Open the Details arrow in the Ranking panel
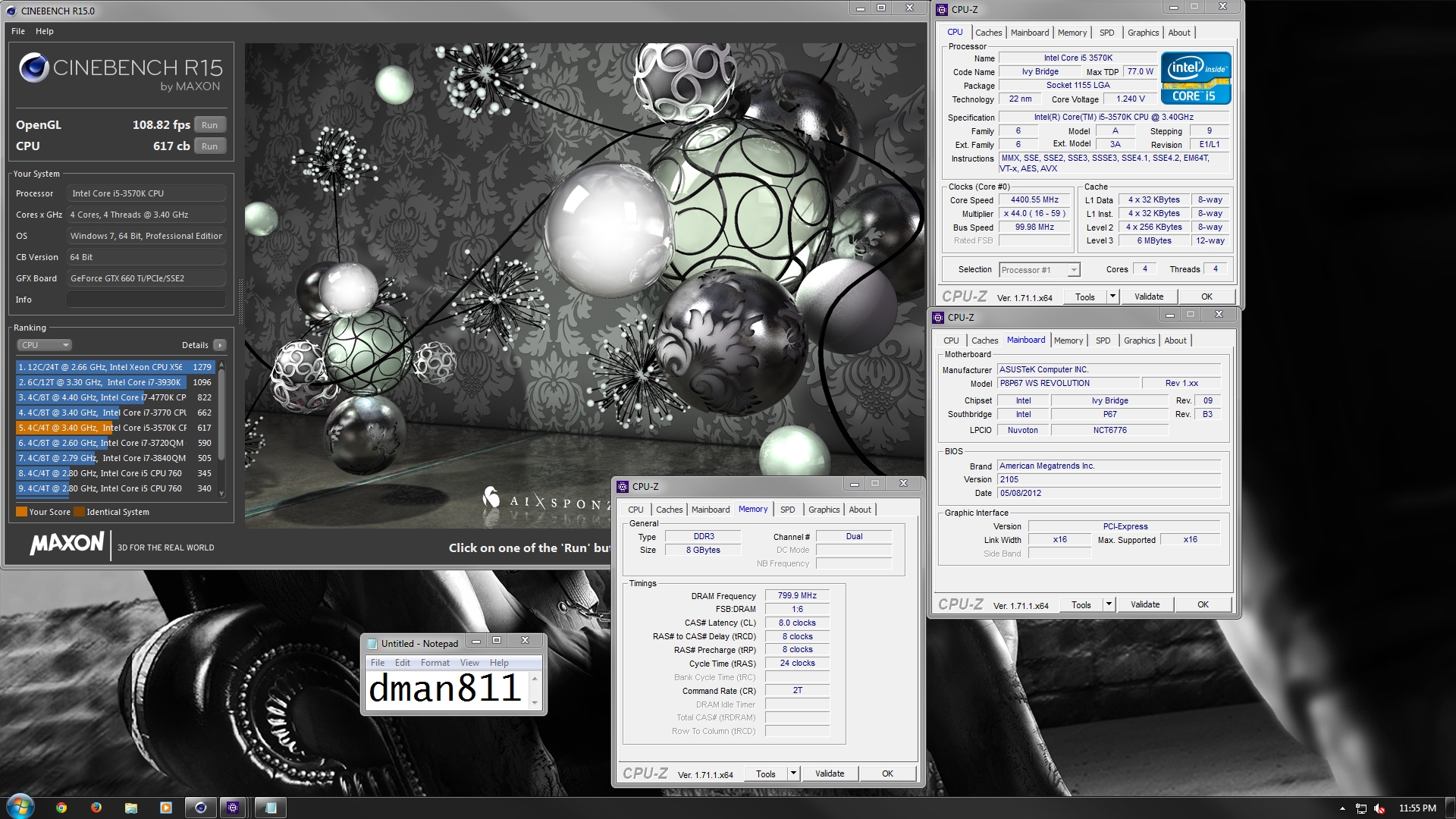 point(220,345)
